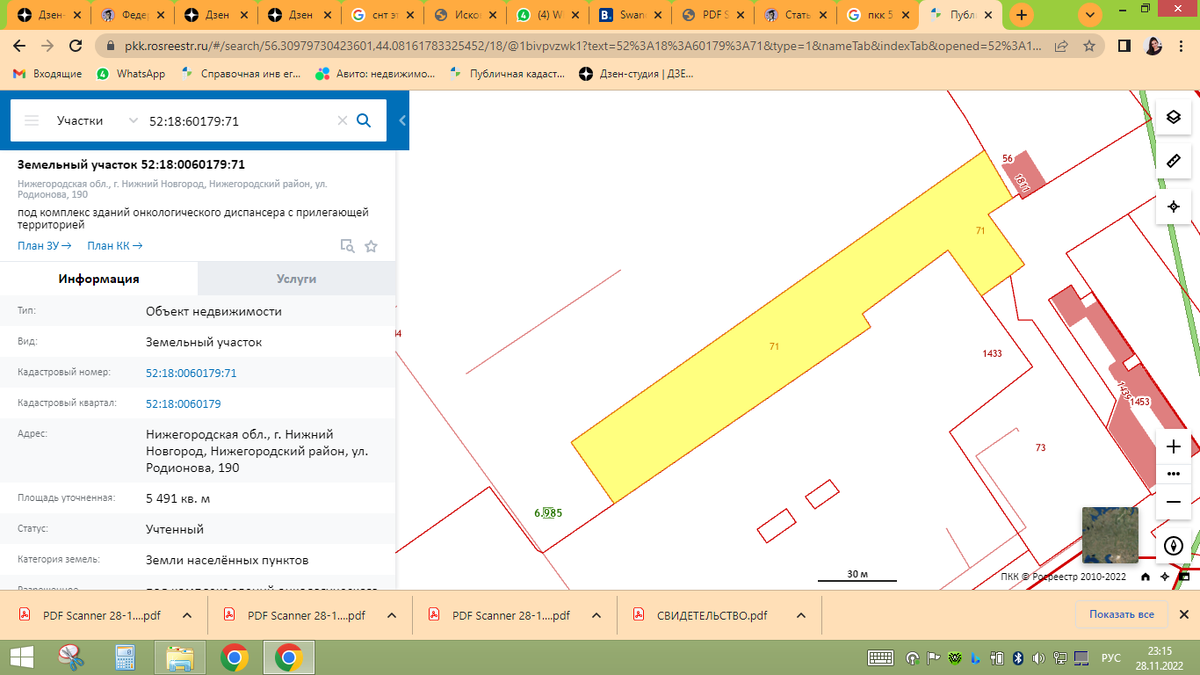Collapse the left information panel
The image size is (1200, 675).
coord(402,120)
